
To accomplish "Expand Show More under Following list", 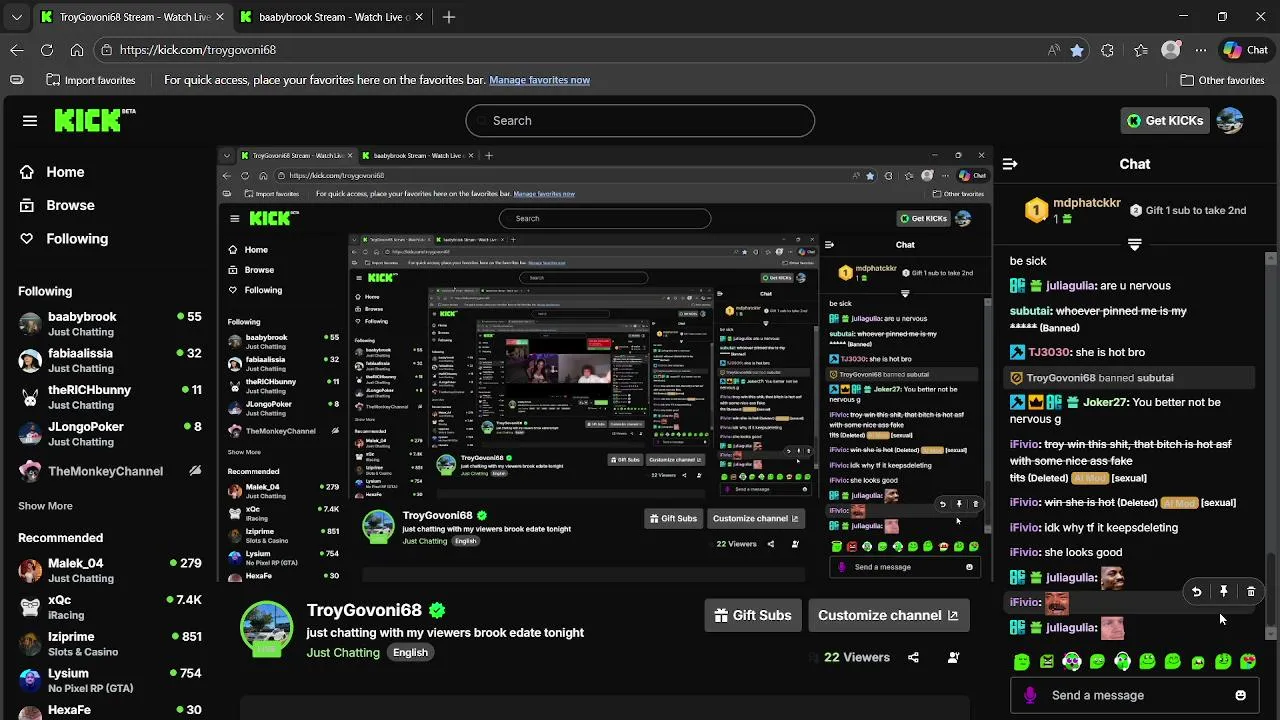I will pos(45,506).
